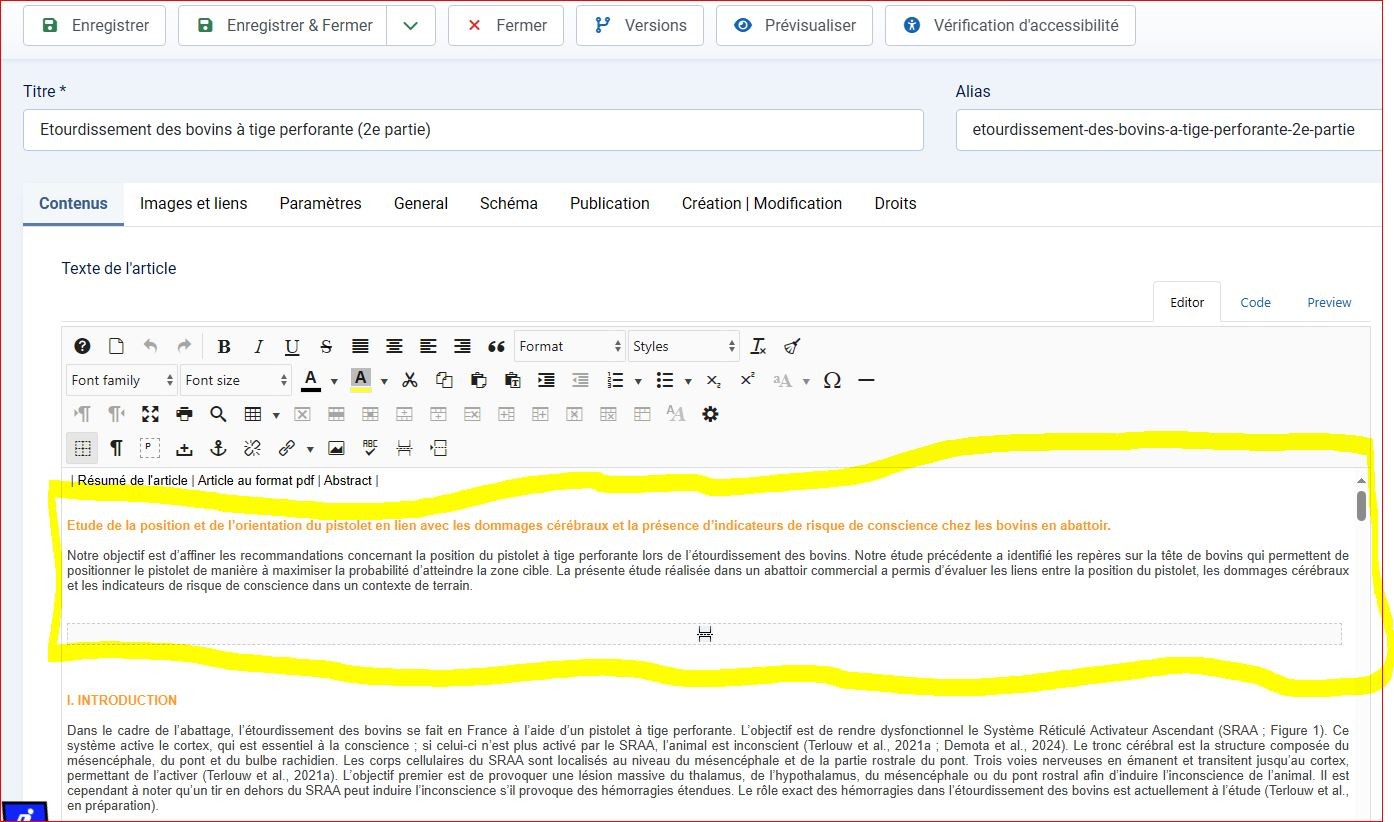Open the special character Omega tool

tap(832, 381)
